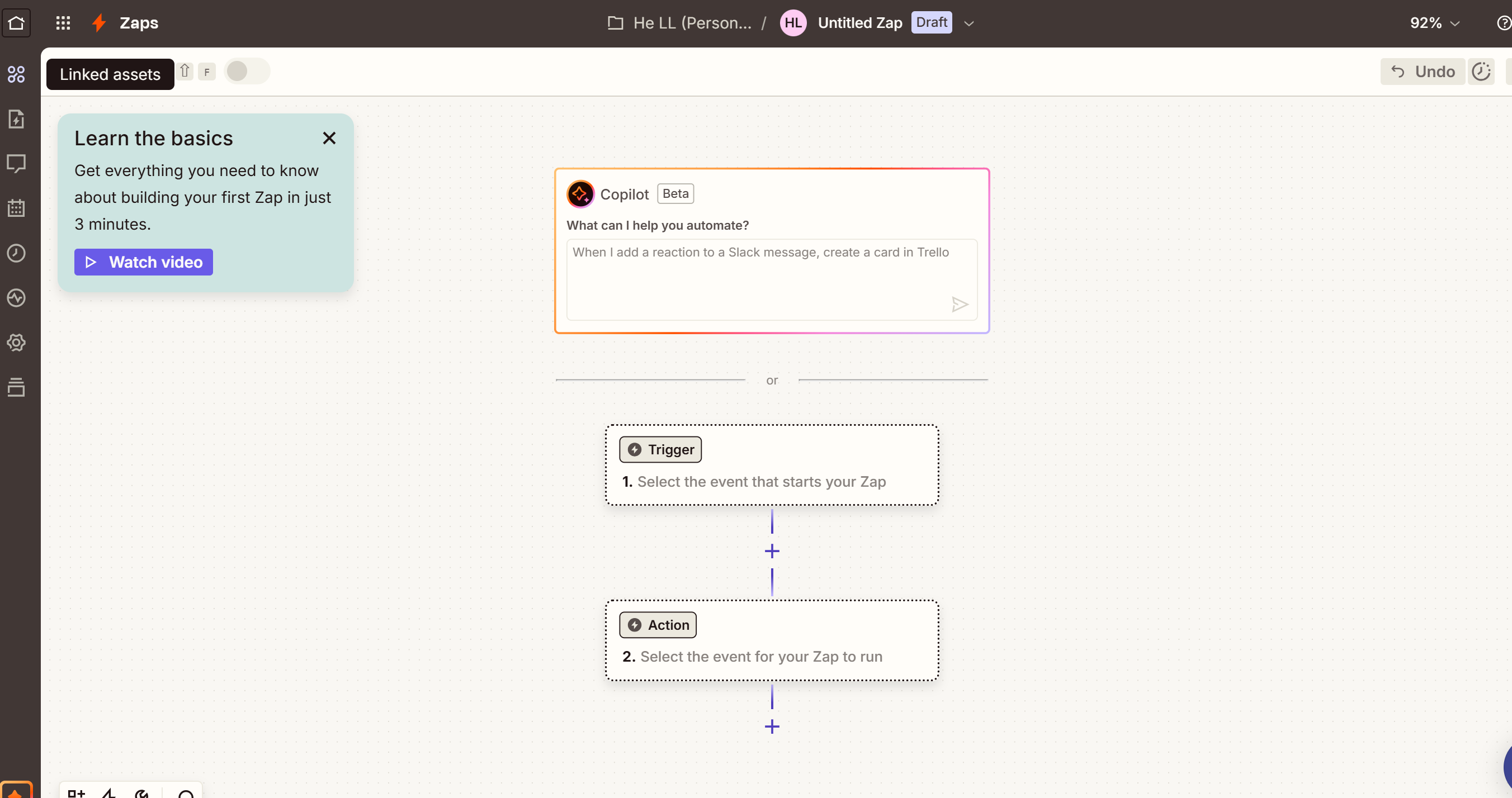The width and height of the screenshot is (1512, 798).
Task: Click the Watch video button
Action: point(143,262)
